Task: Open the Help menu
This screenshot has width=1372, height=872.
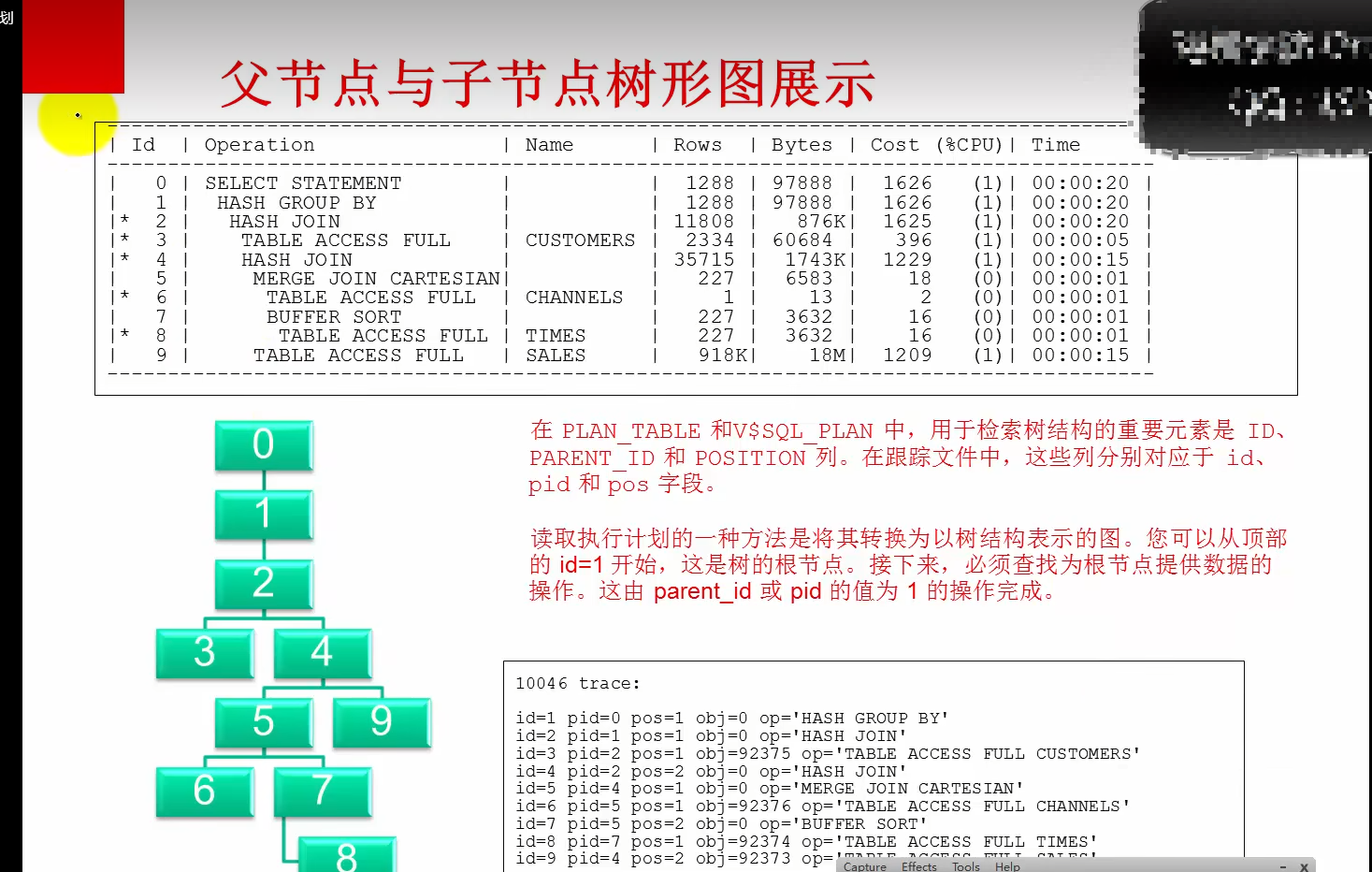Action: click(x=1006, y=867)
